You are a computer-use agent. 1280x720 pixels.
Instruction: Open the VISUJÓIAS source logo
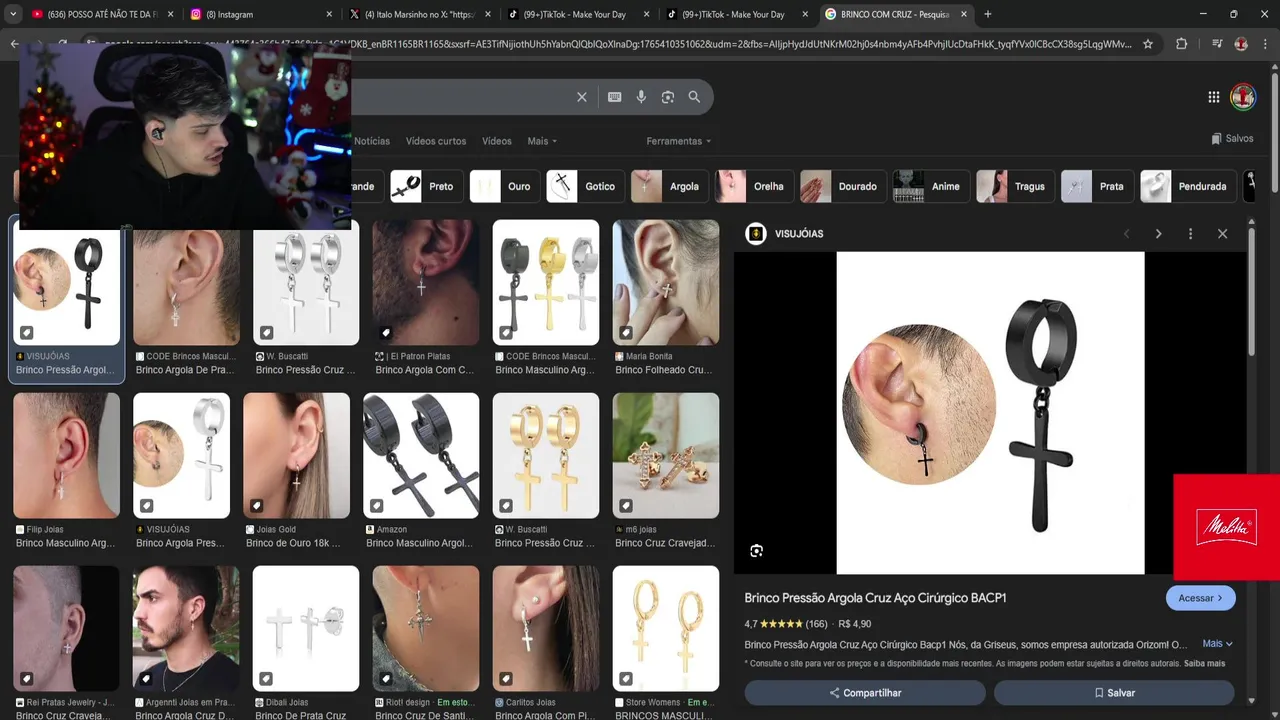pyautogui.click(x=756, y=234)
